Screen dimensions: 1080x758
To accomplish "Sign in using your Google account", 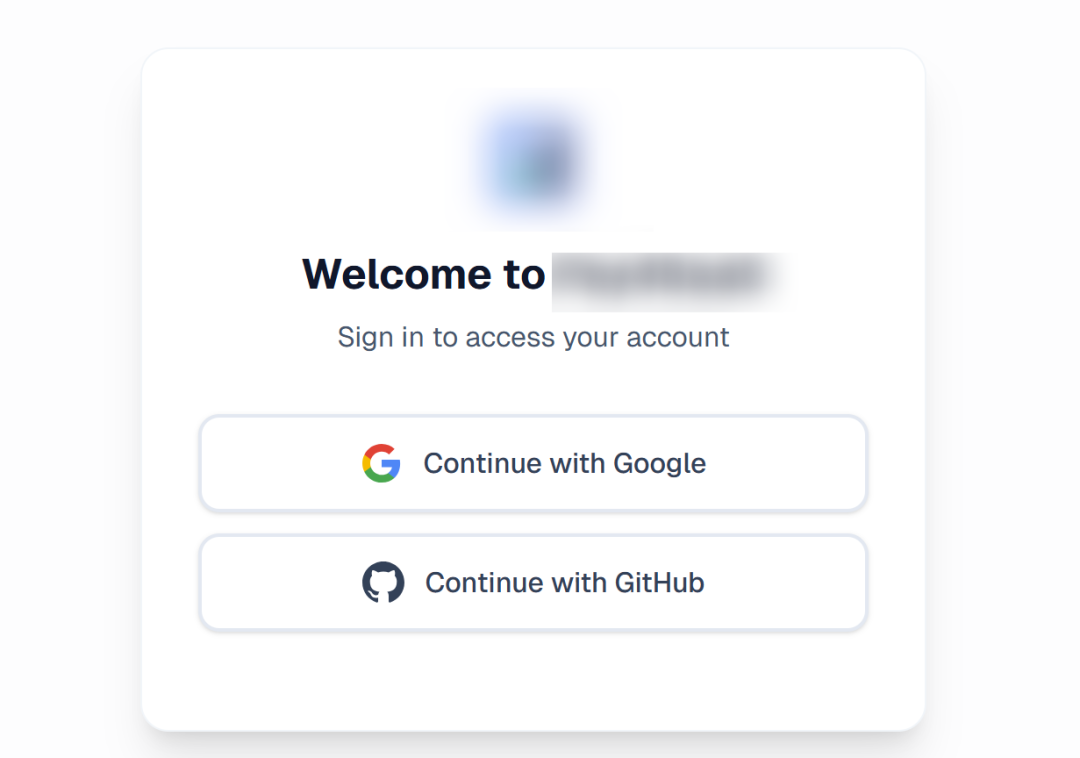I will 533,463.
